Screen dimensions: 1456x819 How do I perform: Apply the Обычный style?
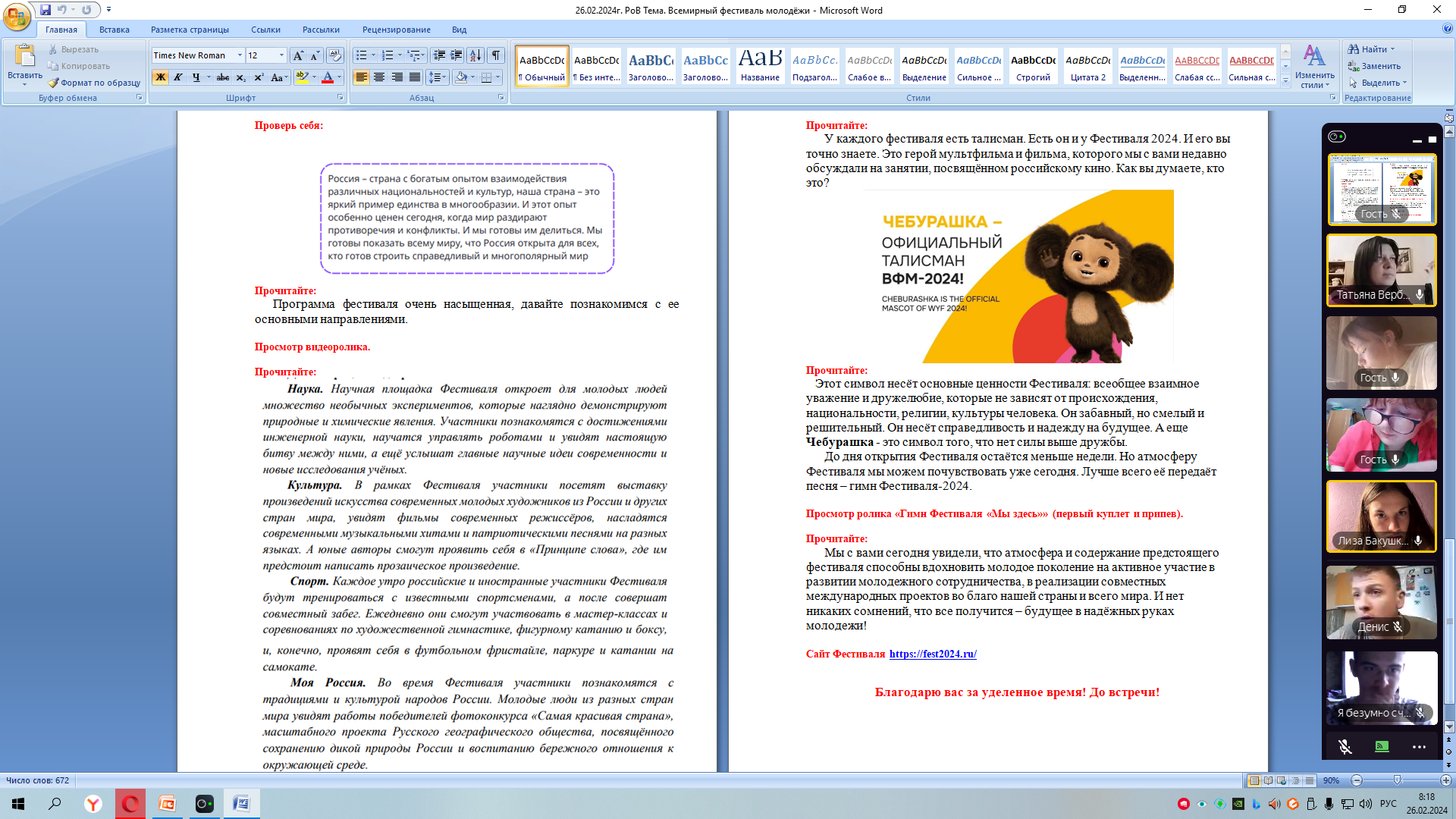(x=542, y=66)
